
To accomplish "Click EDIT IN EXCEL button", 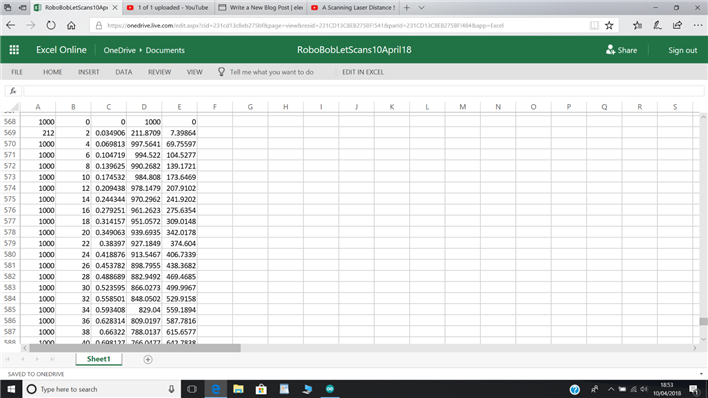I will [x=363, y=72].
